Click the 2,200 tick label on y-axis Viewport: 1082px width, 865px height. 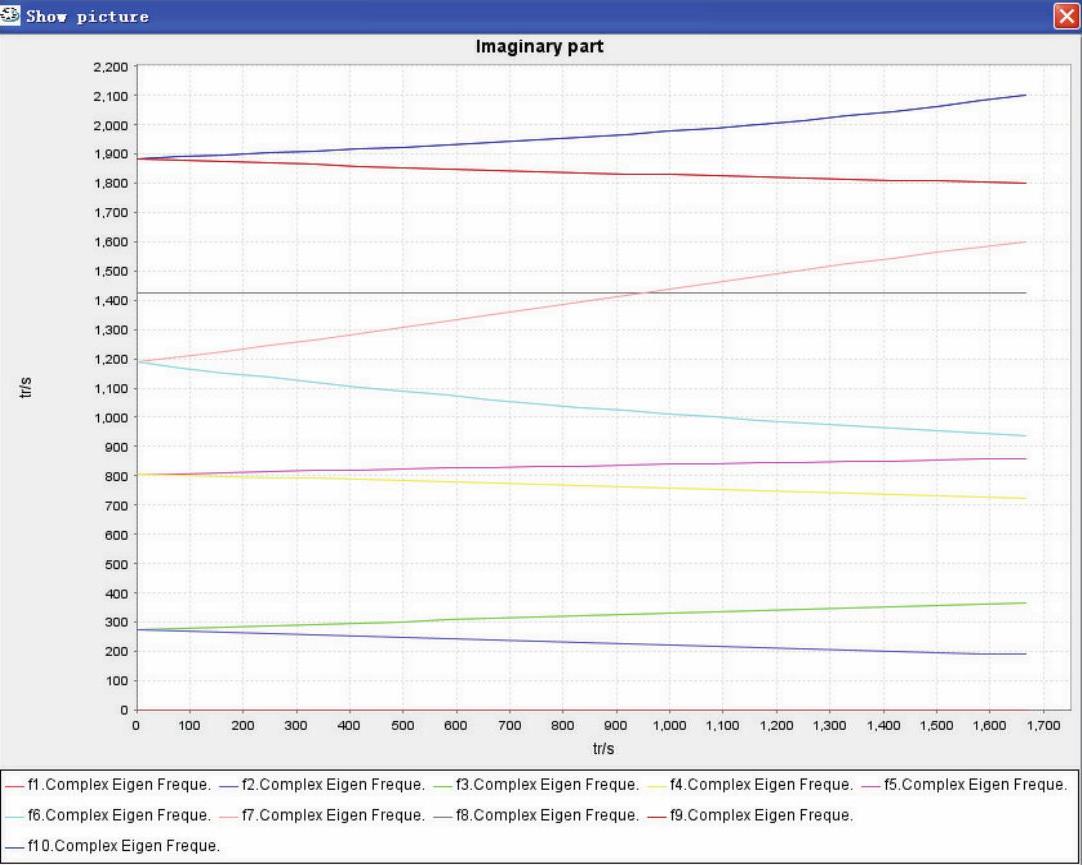pos(109,67)
